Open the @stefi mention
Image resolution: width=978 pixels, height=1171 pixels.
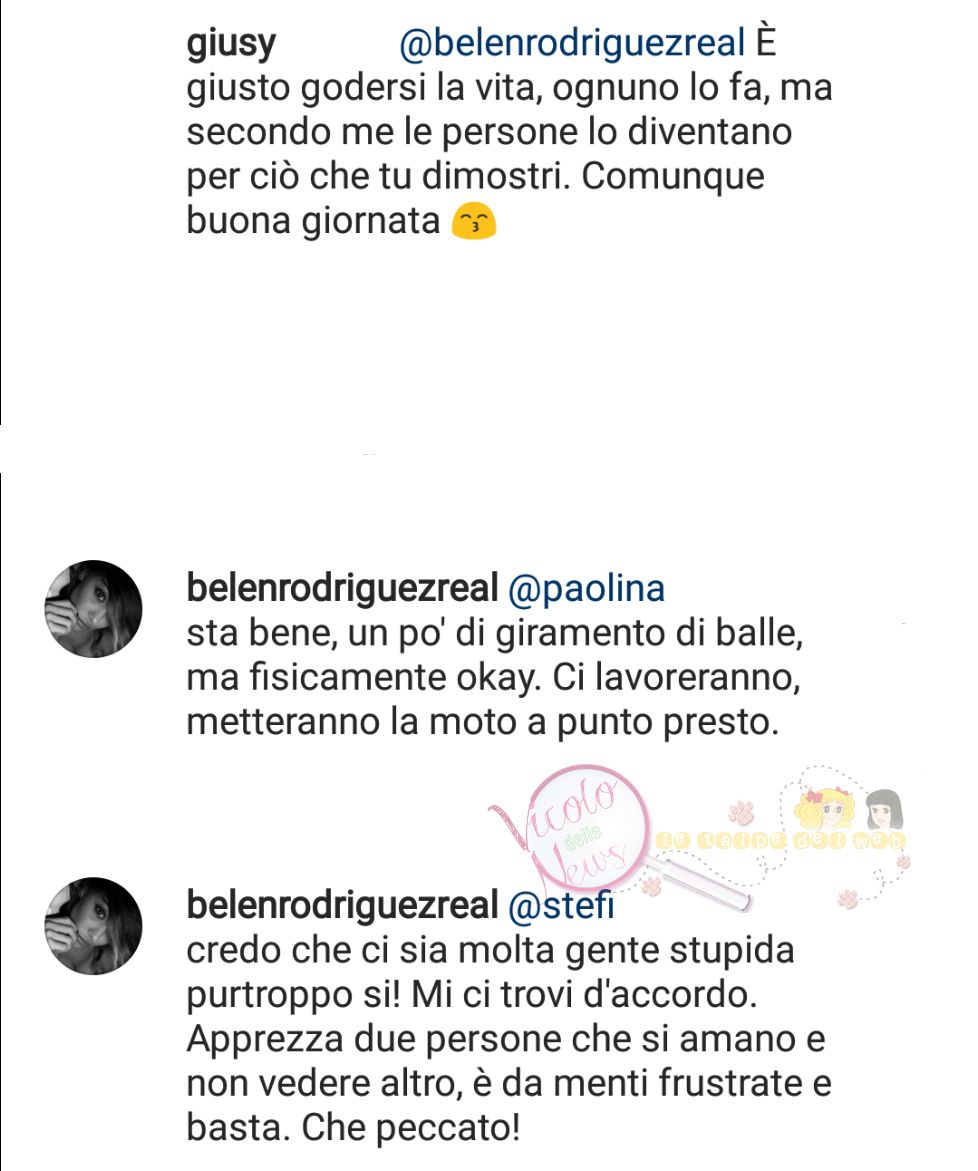(561, 905)
